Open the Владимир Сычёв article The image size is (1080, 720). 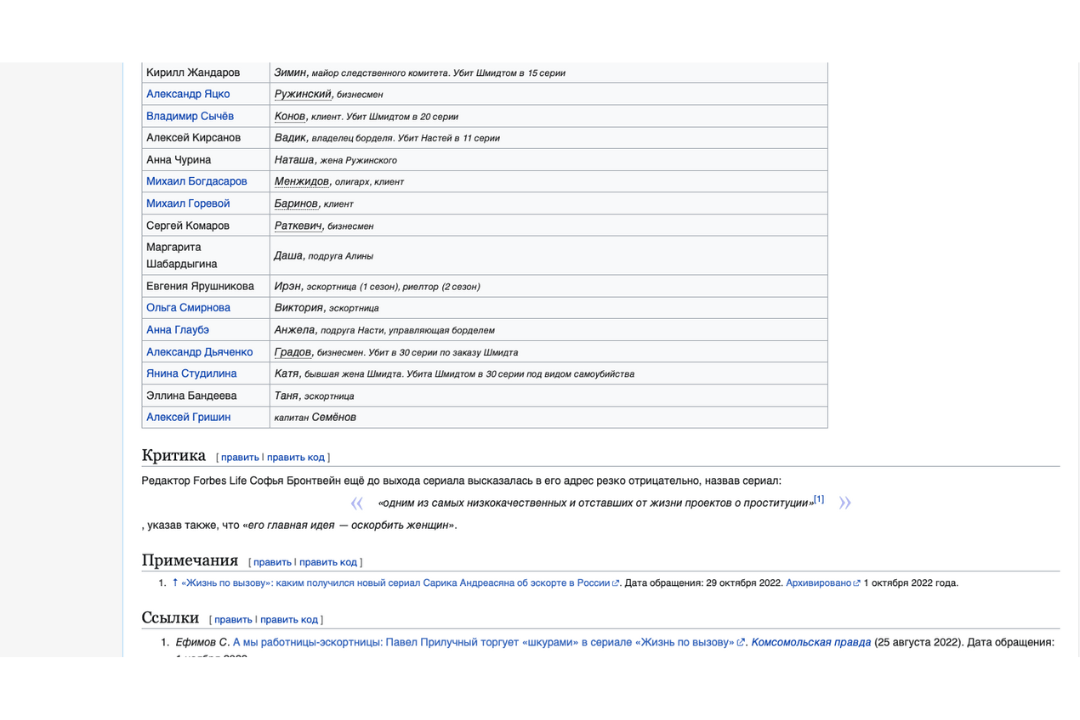tap(189, 116)
